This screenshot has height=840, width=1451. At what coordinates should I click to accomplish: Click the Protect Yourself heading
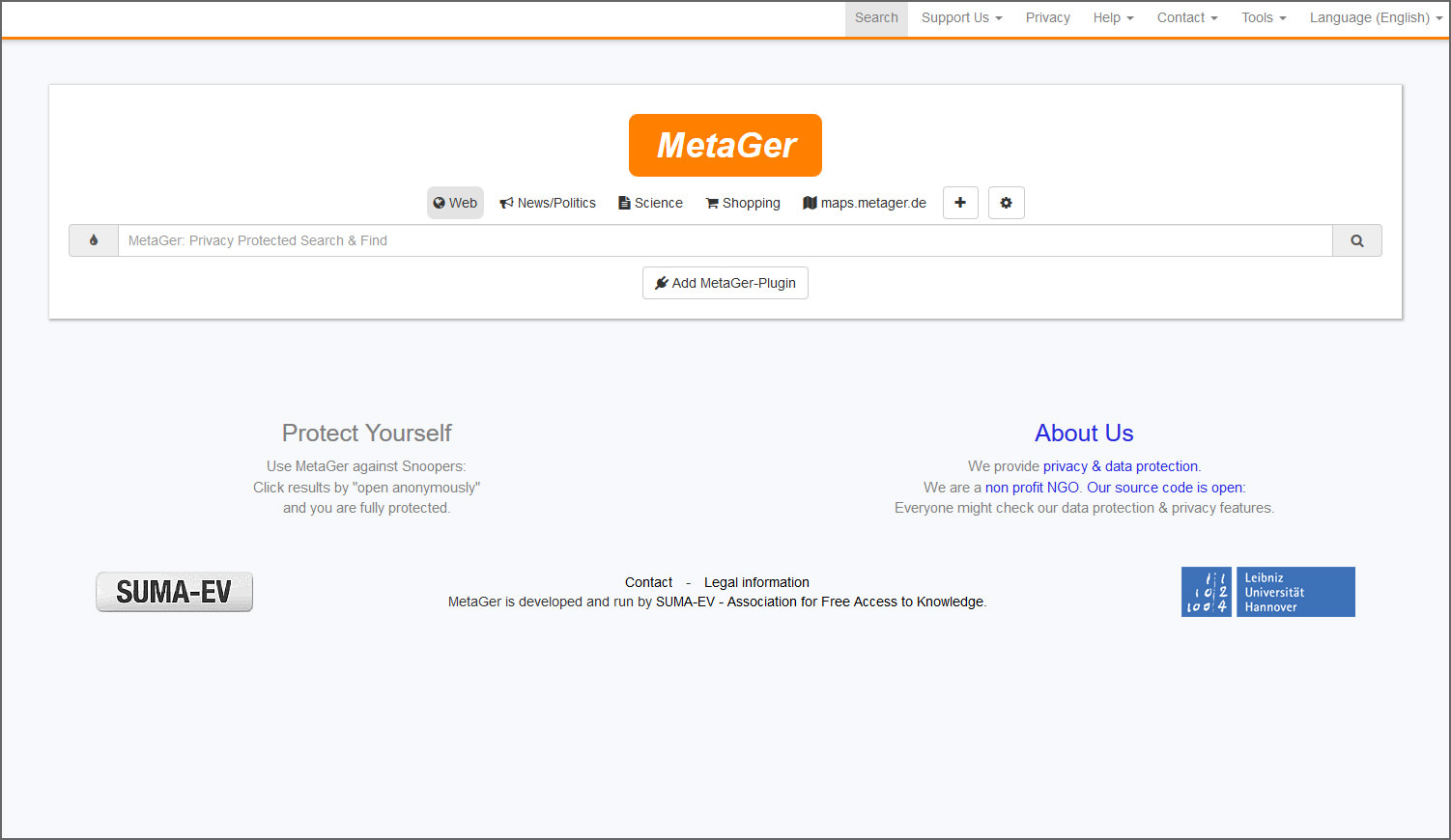pos(367,433)
